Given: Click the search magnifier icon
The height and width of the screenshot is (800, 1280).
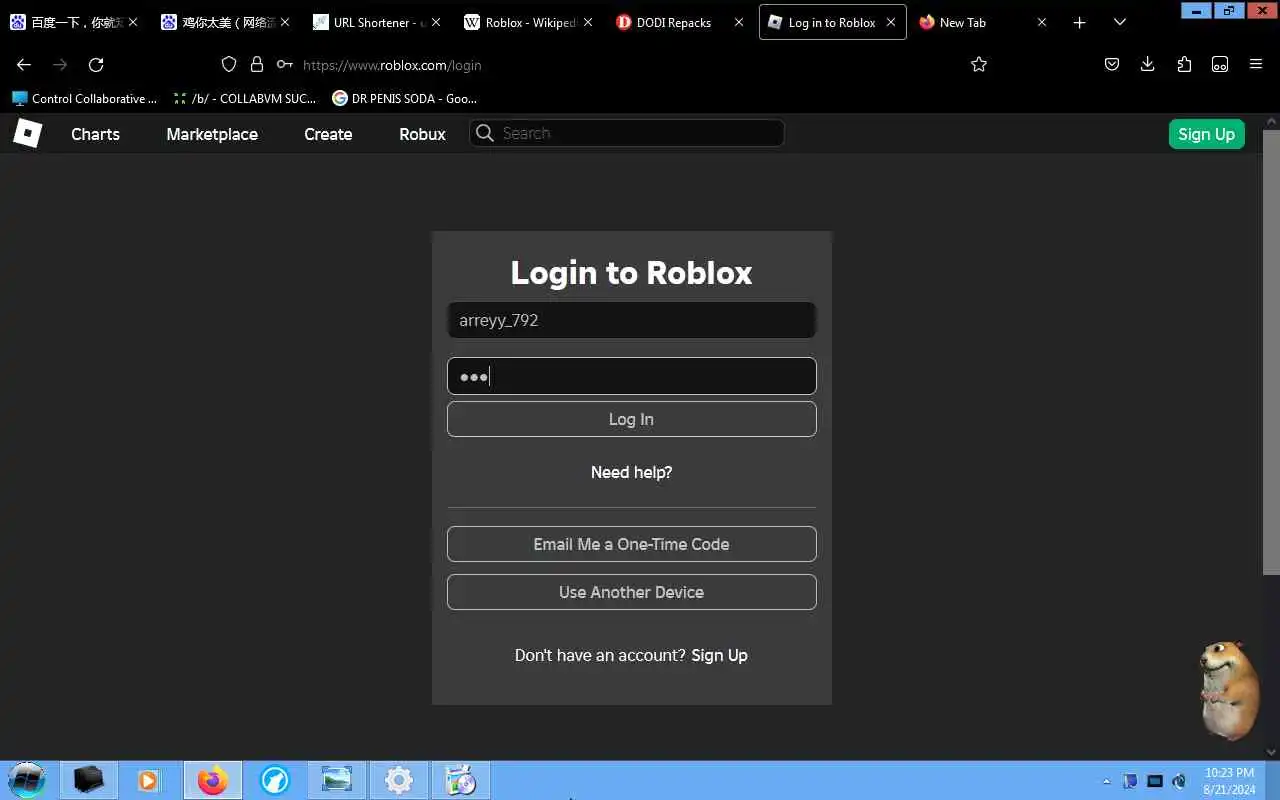Looking at the screenshot, I should [485, 133].
